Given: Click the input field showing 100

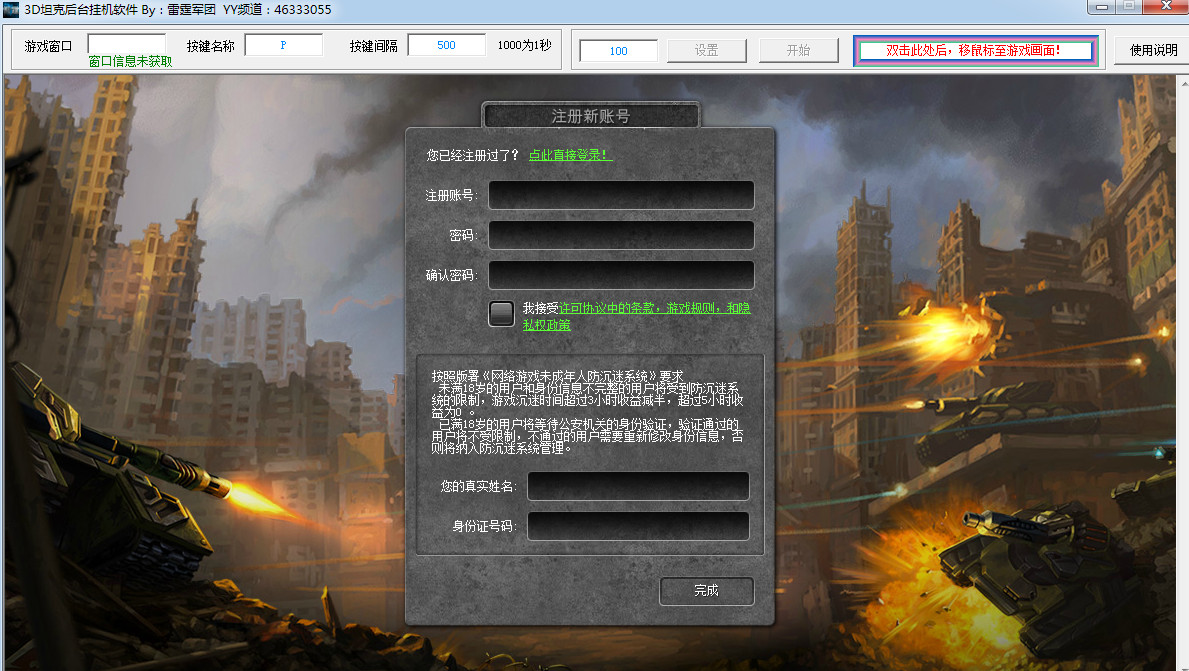Looking at the screenshot, I should click(617, 48).
